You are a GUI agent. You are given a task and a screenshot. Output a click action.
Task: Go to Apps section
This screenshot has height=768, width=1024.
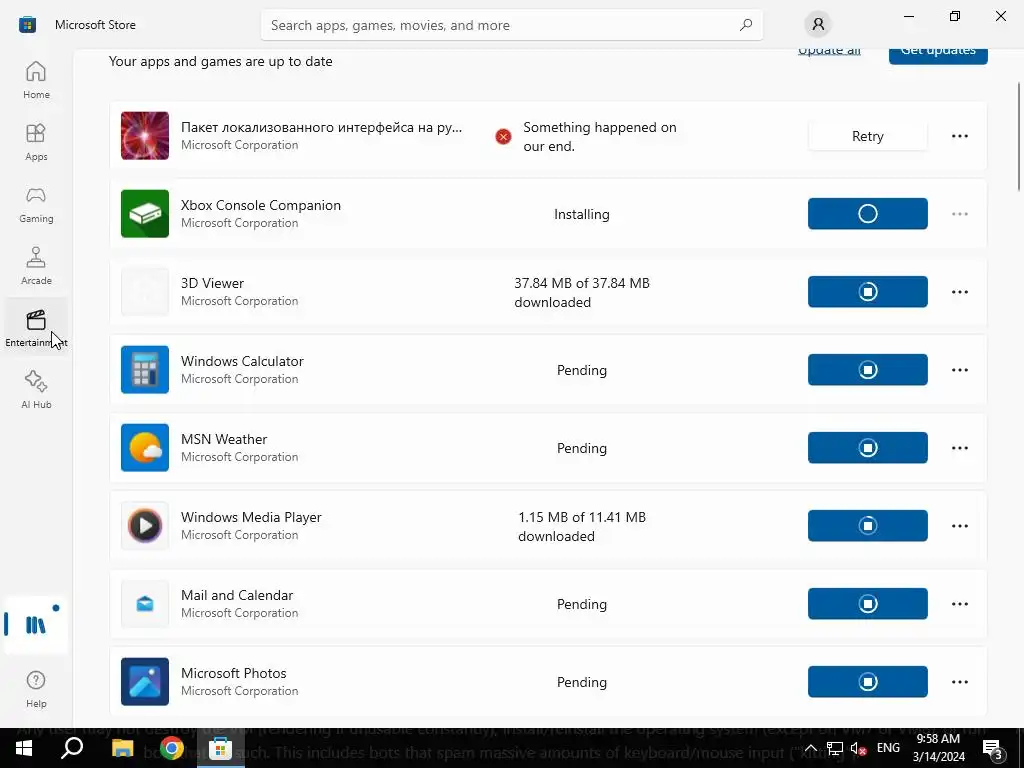(36, 142)
